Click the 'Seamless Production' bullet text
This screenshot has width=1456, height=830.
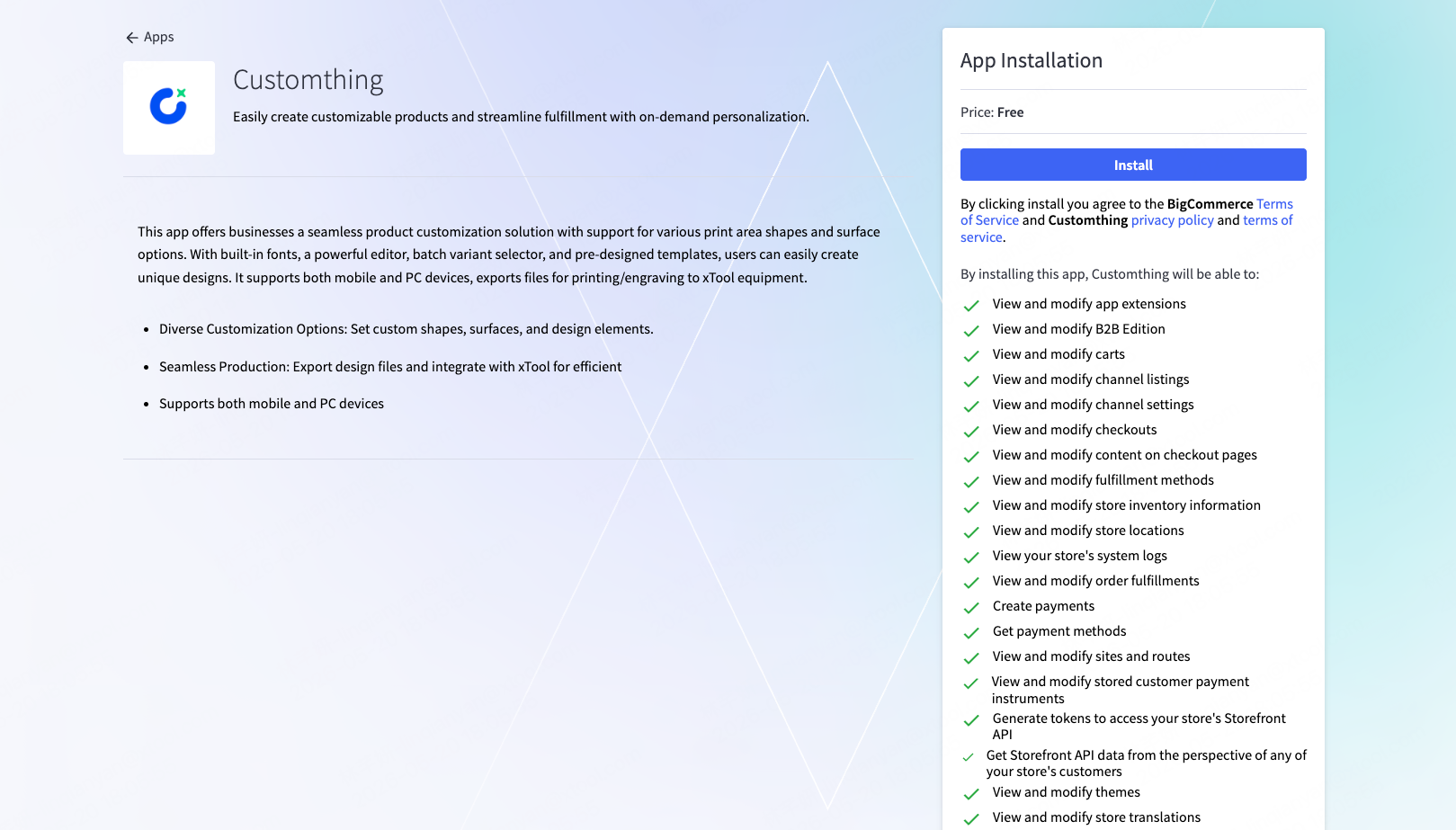[390, 367]
